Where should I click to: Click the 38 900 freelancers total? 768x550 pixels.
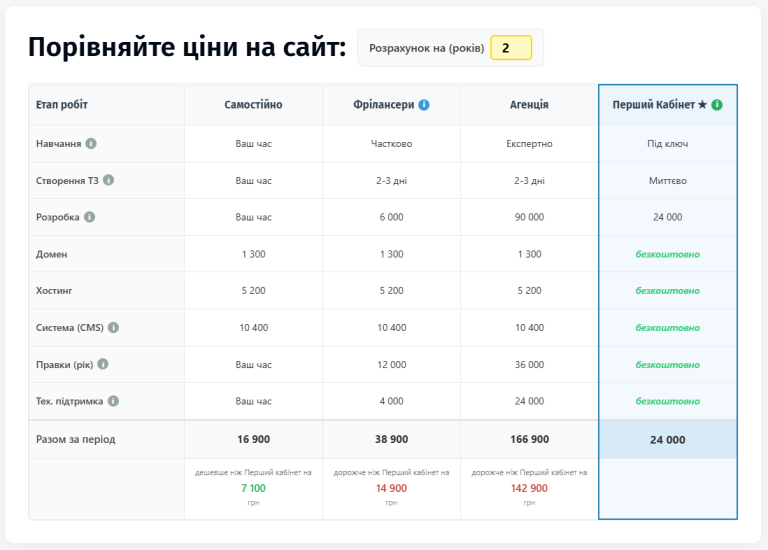click(x=391, y=439)
